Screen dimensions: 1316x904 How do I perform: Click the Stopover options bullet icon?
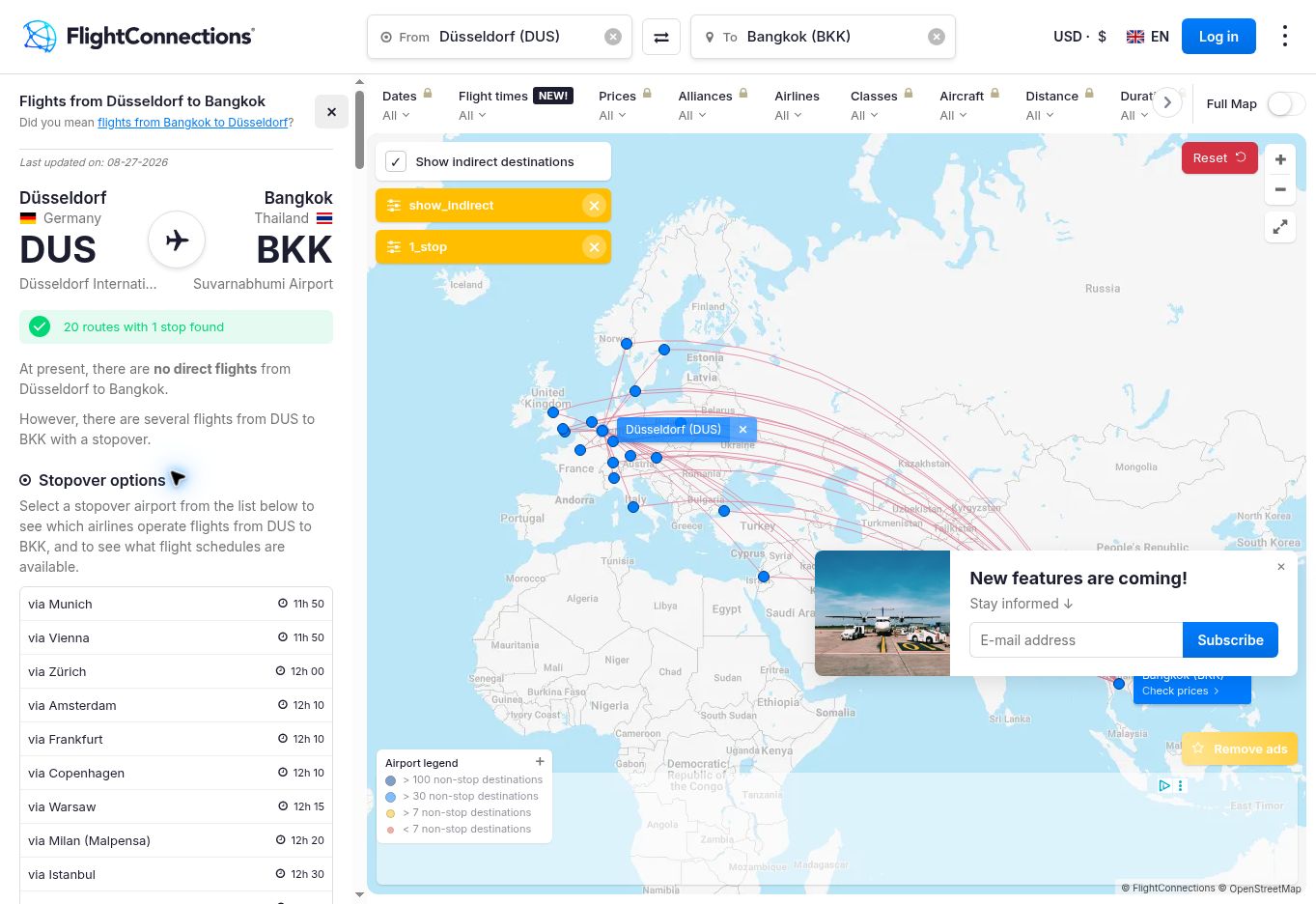click(x=25, y=480)
